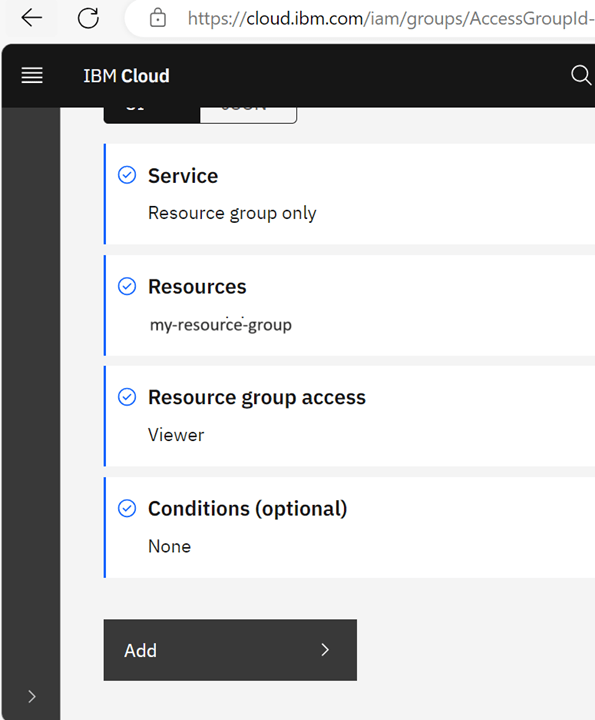Open the Service section heading

183,176
